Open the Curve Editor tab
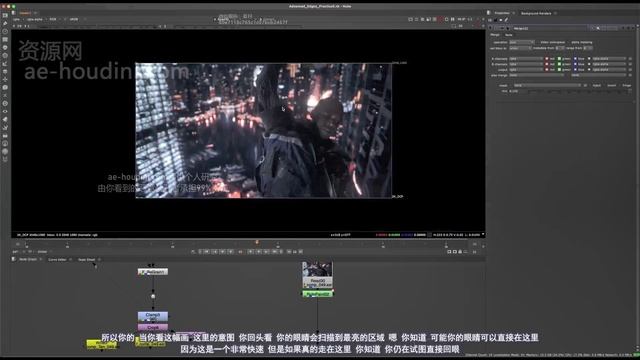Viewport: 640px width, 360px height. [x=57, y=259]
